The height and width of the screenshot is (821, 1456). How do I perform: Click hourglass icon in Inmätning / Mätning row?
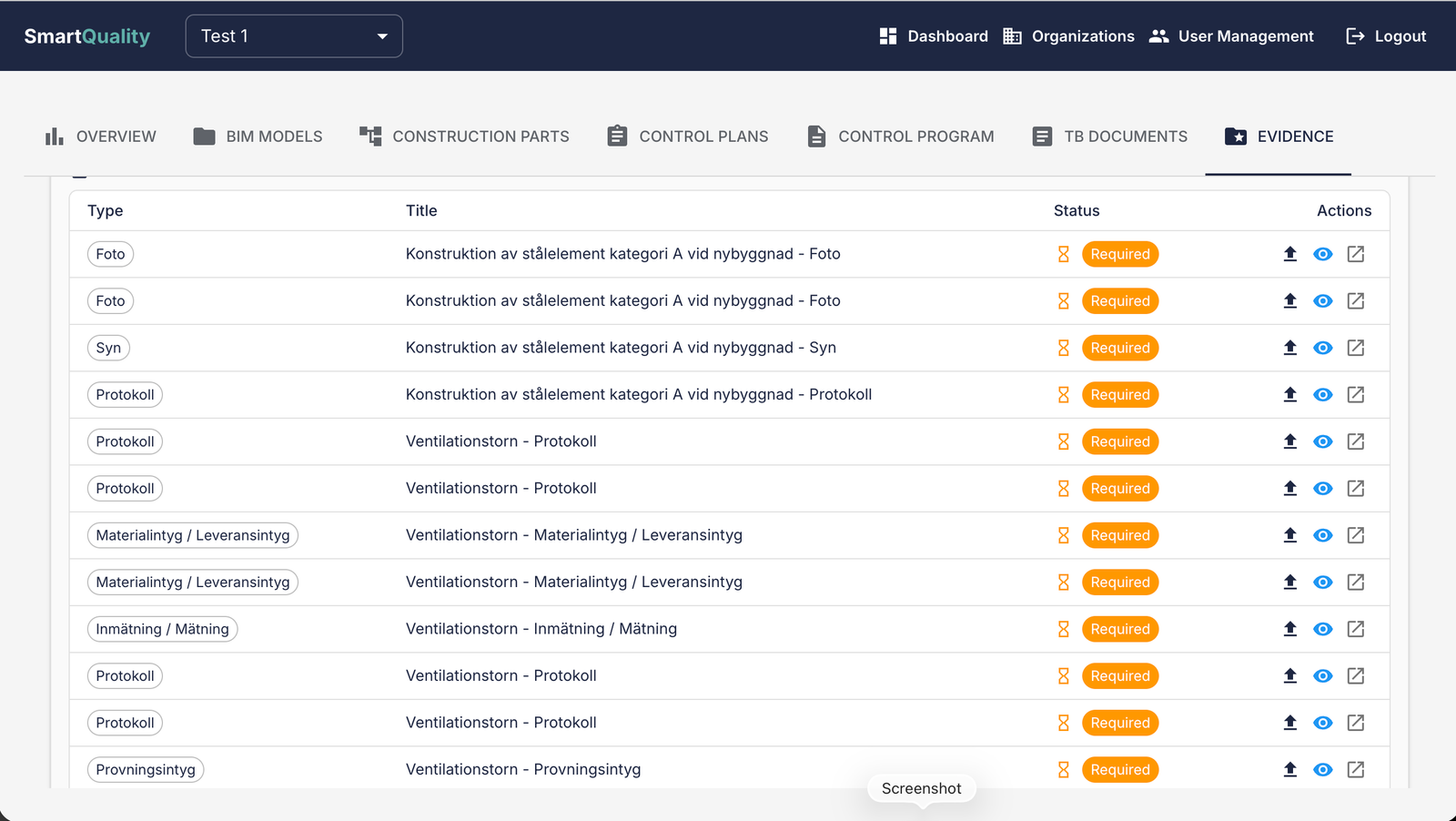click(1063, 629)
